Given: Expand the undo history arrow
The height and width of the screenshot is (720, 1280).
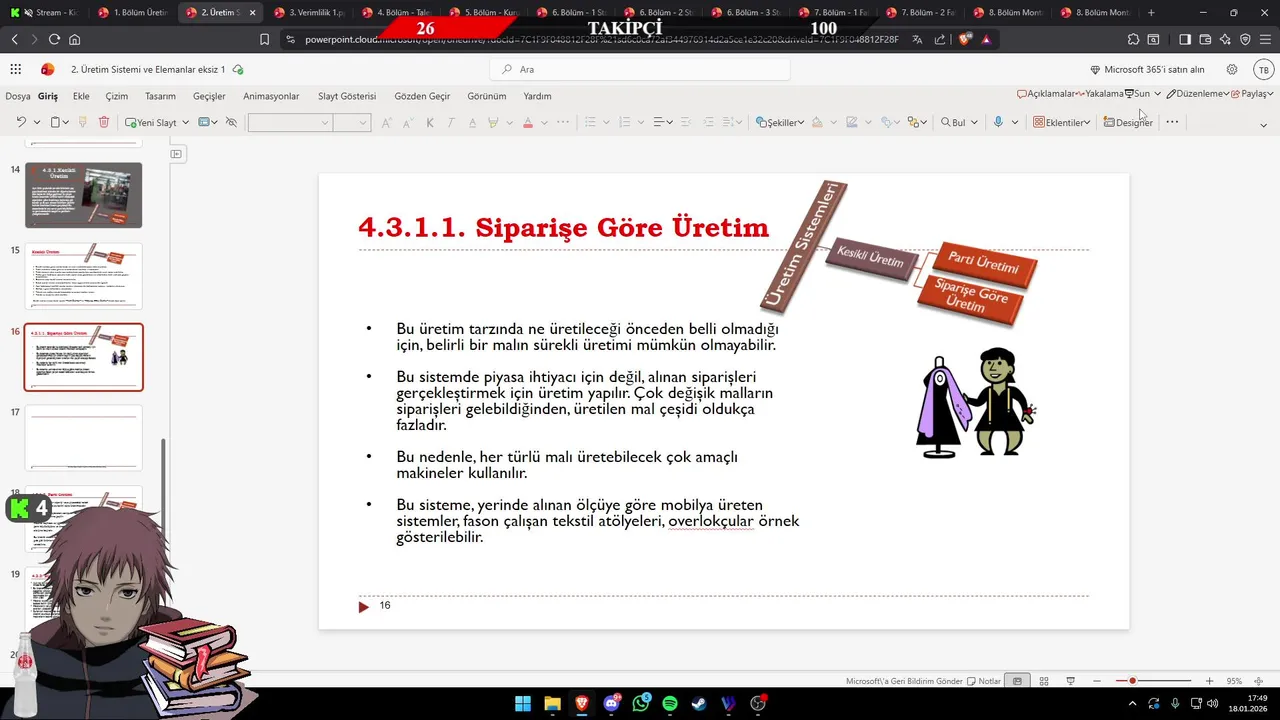Looking at the screenshot, I should [37, 122].
